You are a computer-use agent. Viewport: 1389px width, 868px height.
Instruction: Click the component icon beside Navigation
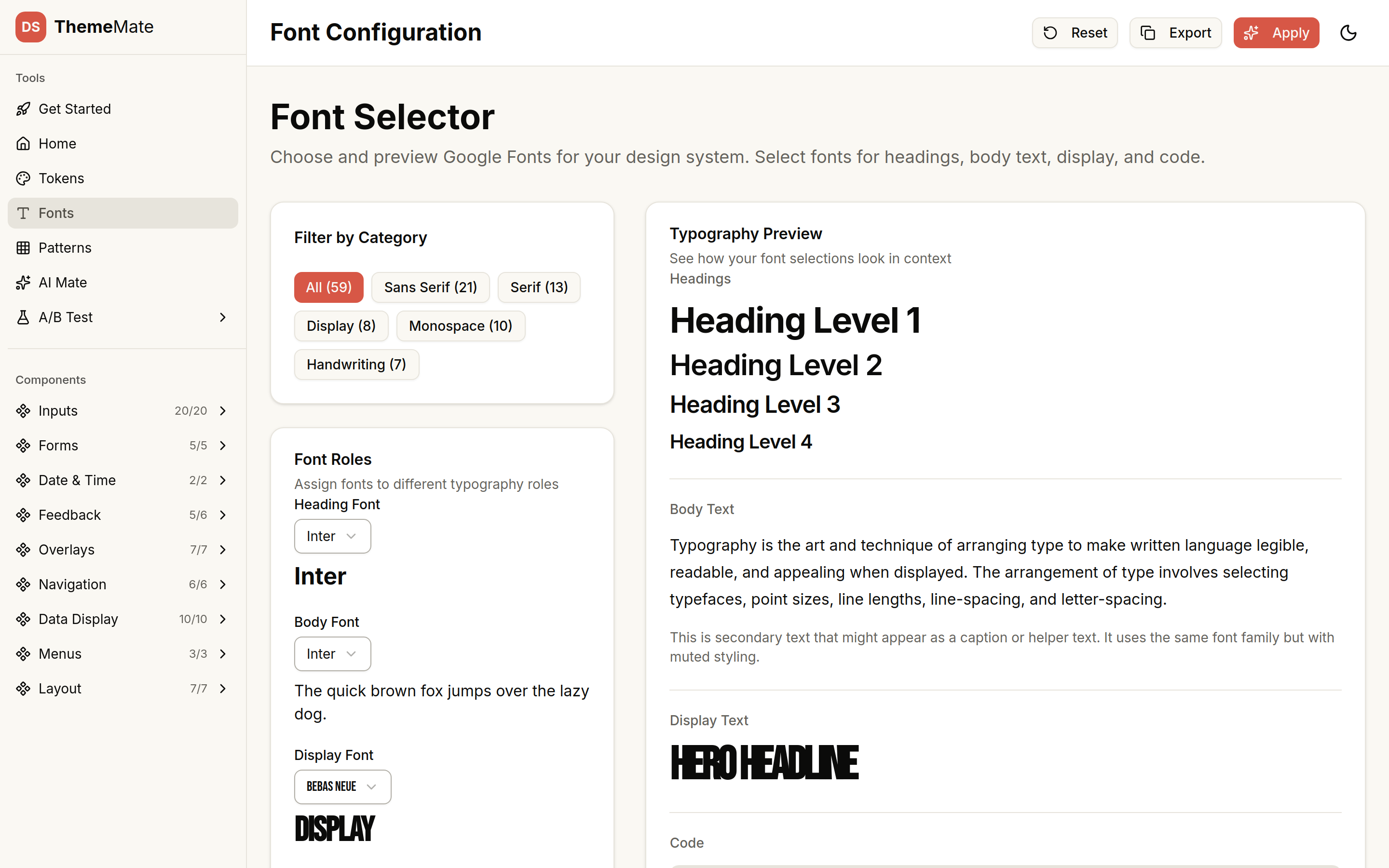23,584
